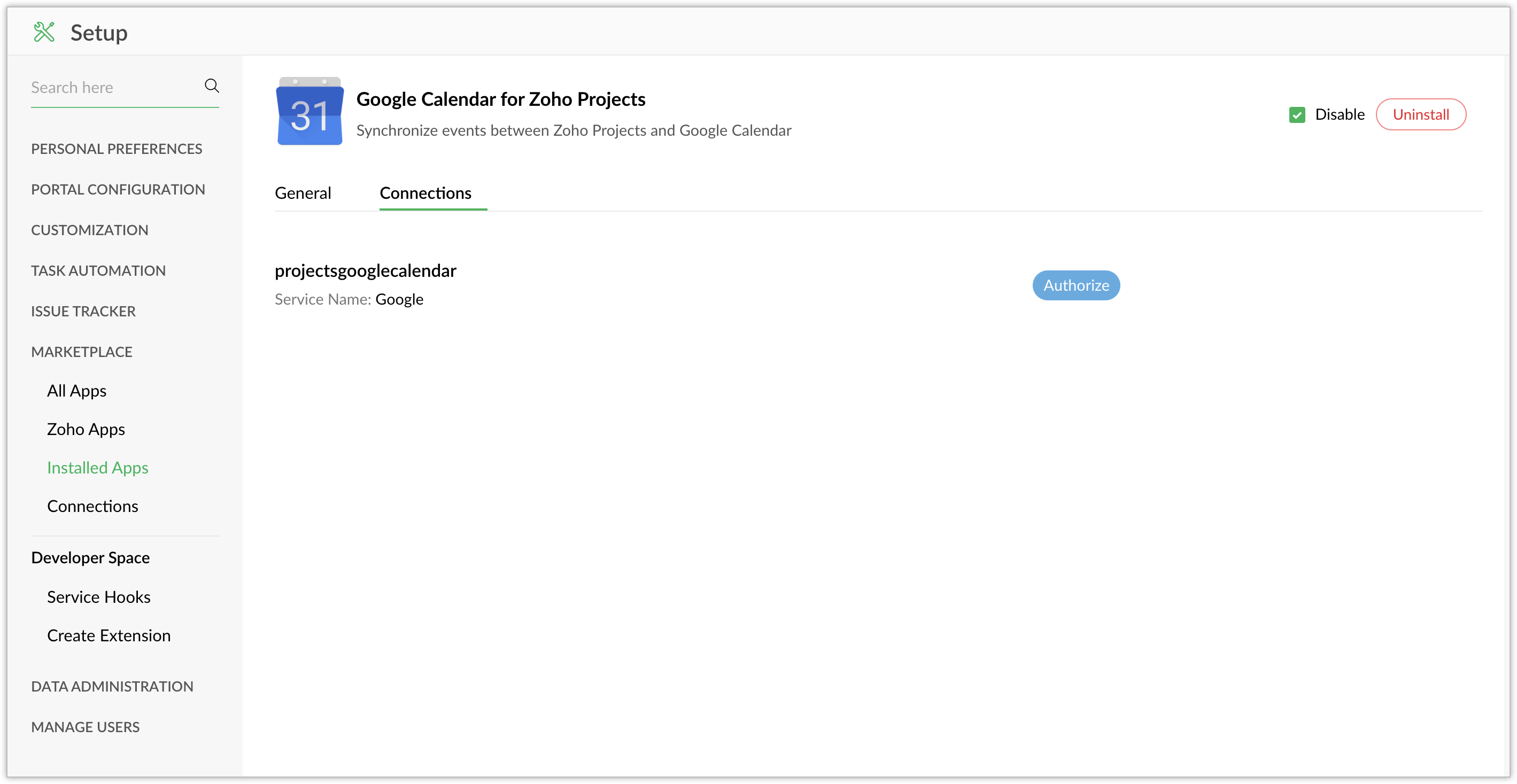Open Zoho Apps in sidebar
Screen dimensions: 1517x784
86,429
